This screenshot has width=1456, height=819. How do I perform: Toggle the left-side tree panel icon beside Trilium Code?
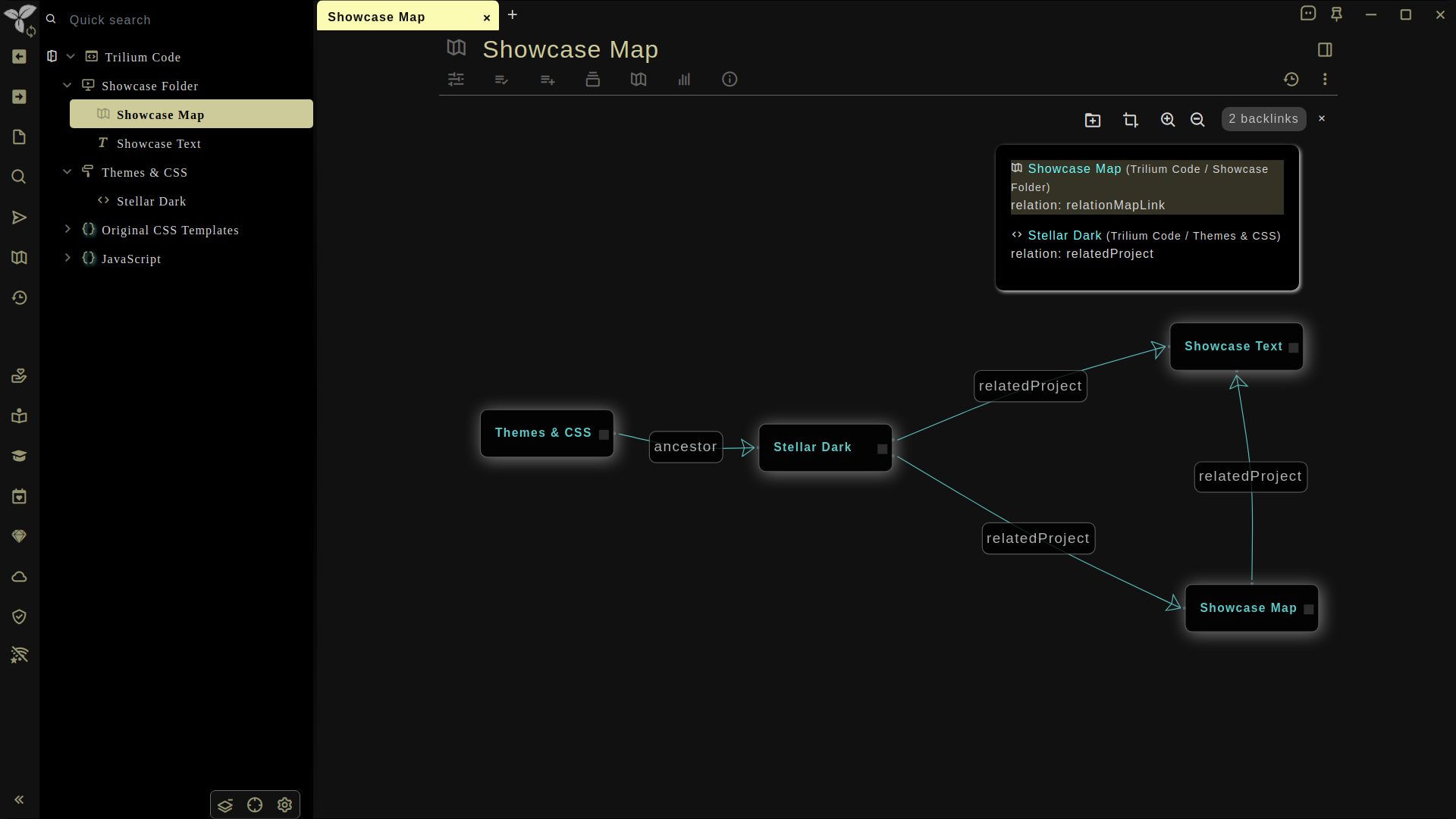[x=52, y=56]
